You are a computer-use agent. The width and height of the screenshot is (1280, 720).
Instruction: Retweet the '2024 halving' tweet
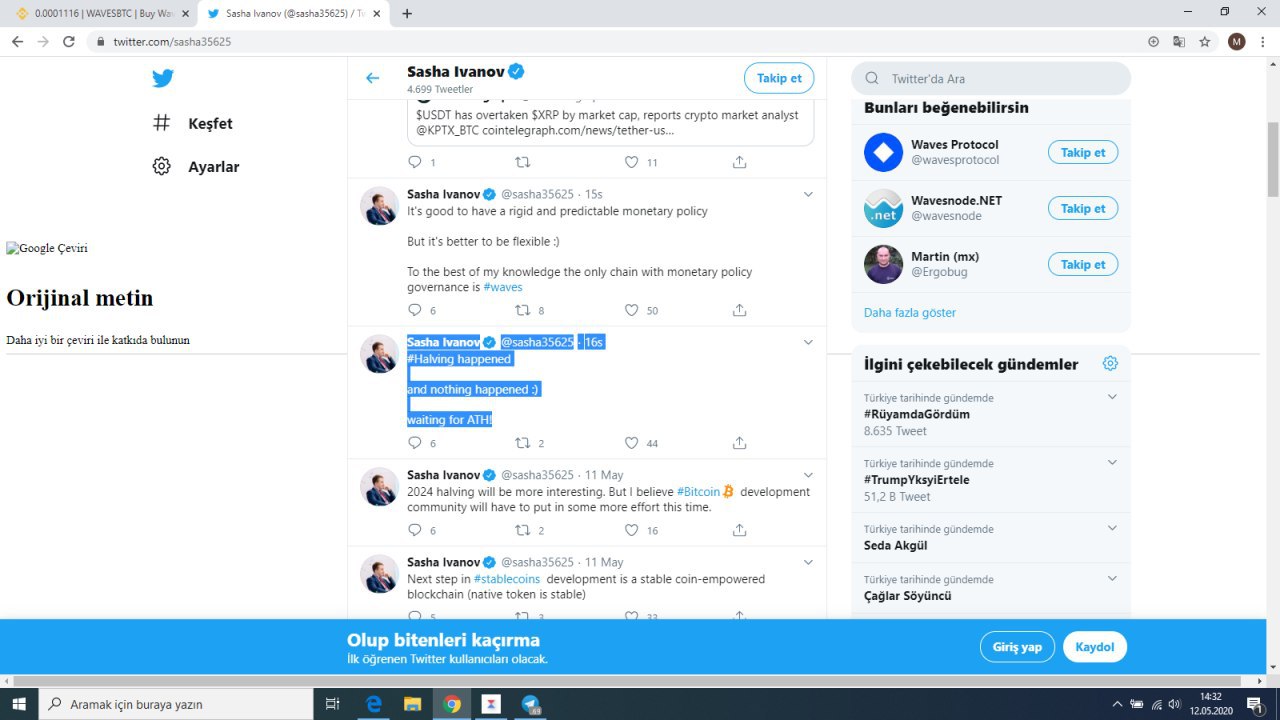(522, 530)
